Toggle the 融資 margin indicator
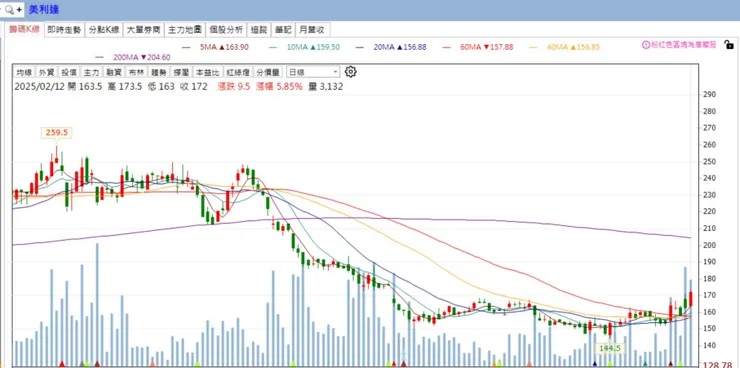 pyautogui.click(x=114, y=72)
